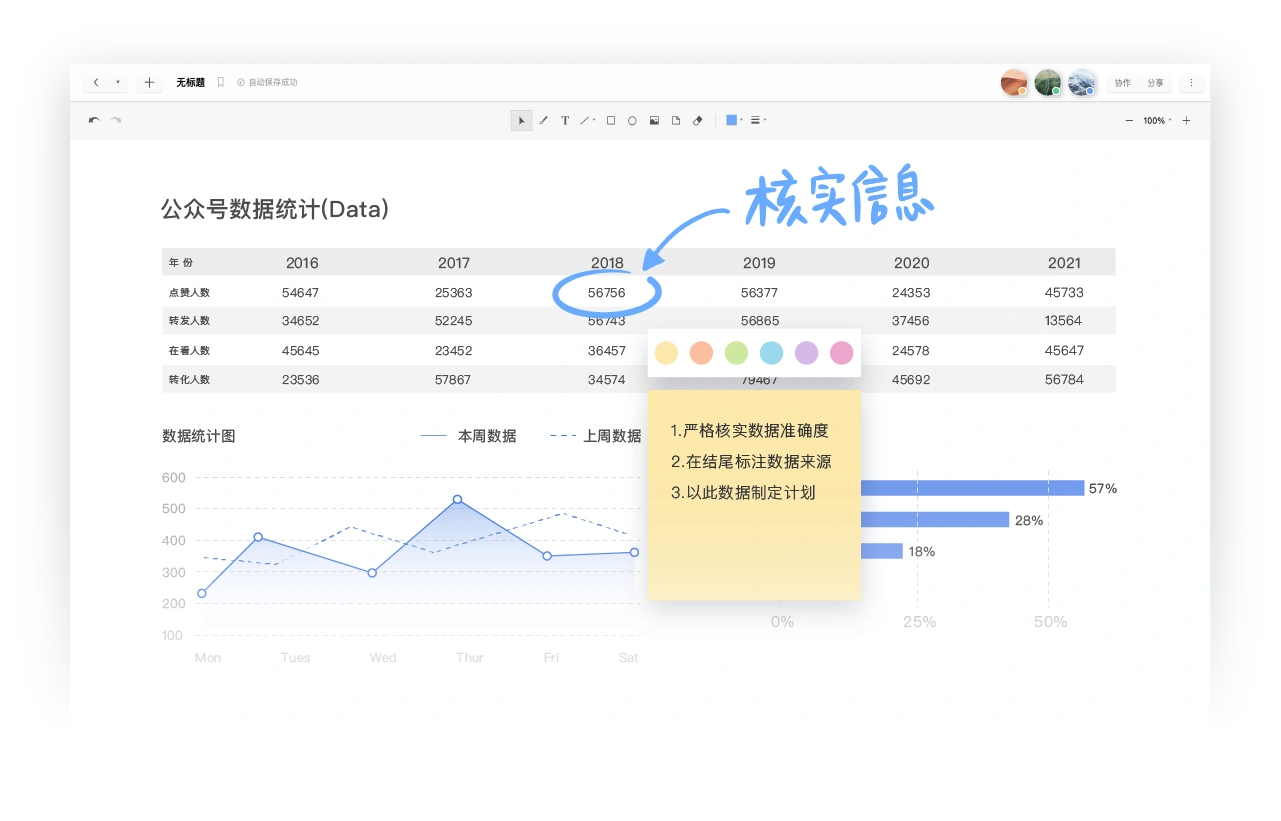Screen dimensions: 1281x821
Task: Select the Text tool
Action: (565, 121)
